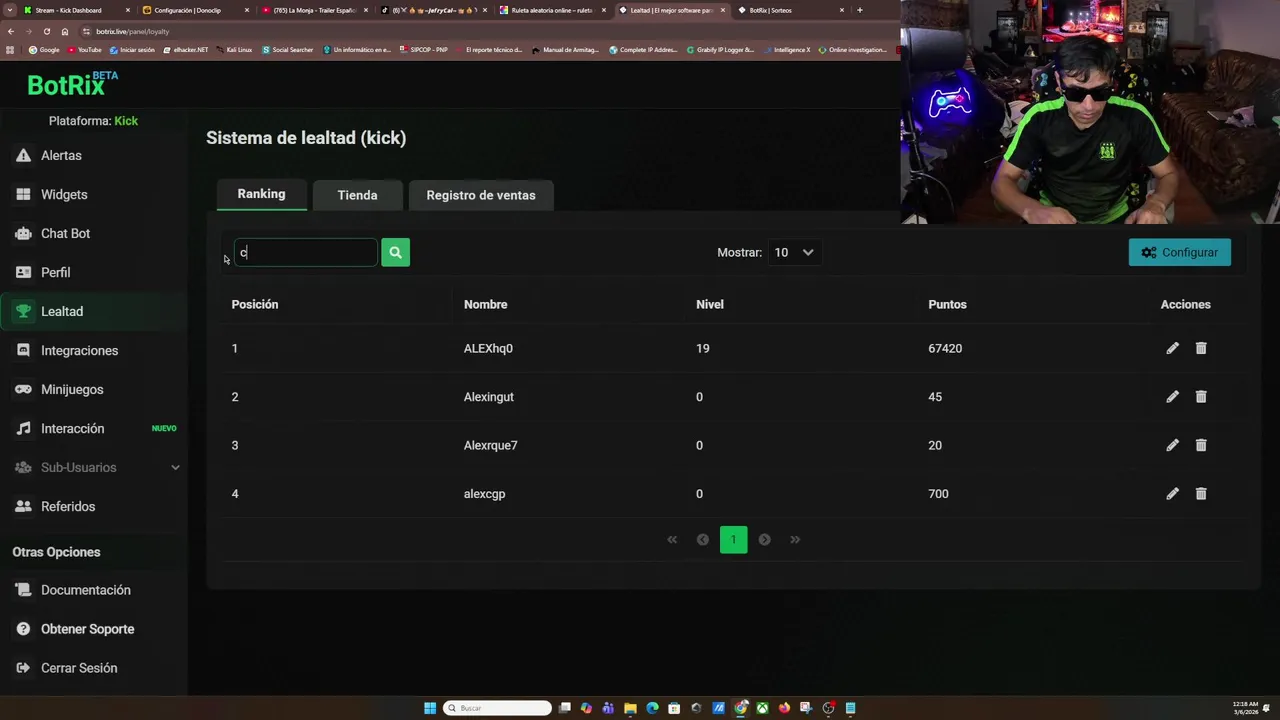1280x720 pixels.
Task: Edit the alexcgp row with the pencil
Action: (x=1172, y=494)
